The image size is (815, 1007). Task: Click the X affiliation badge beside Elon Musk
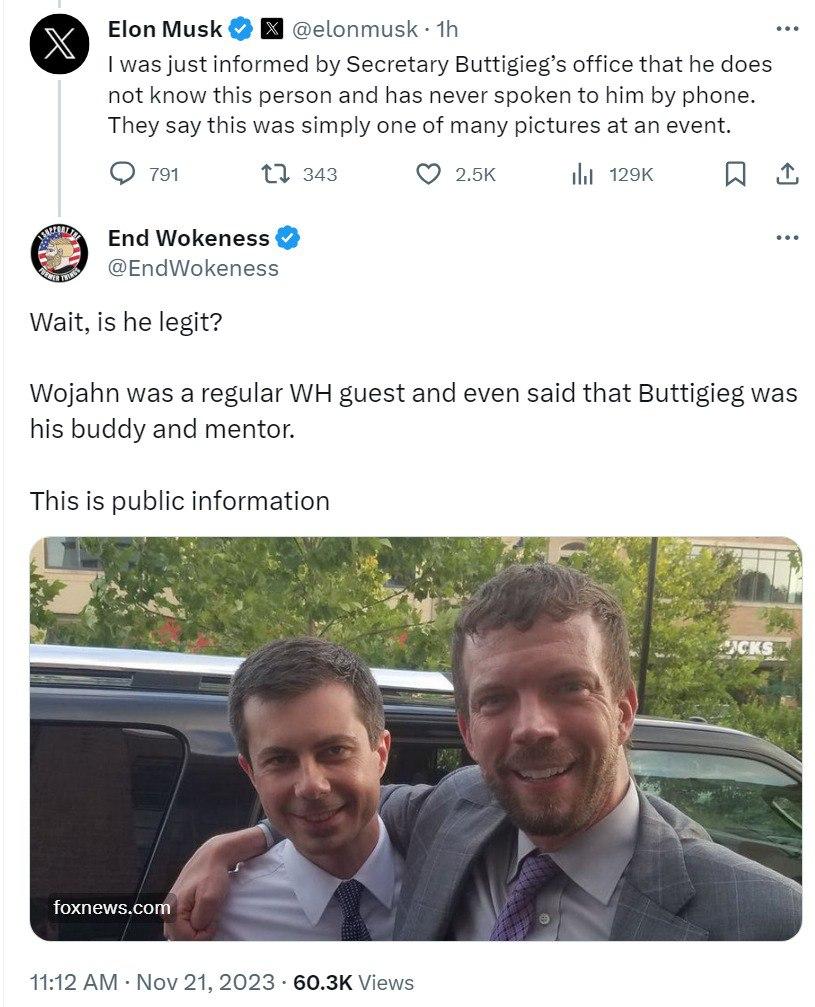click(x=272, y=29)
